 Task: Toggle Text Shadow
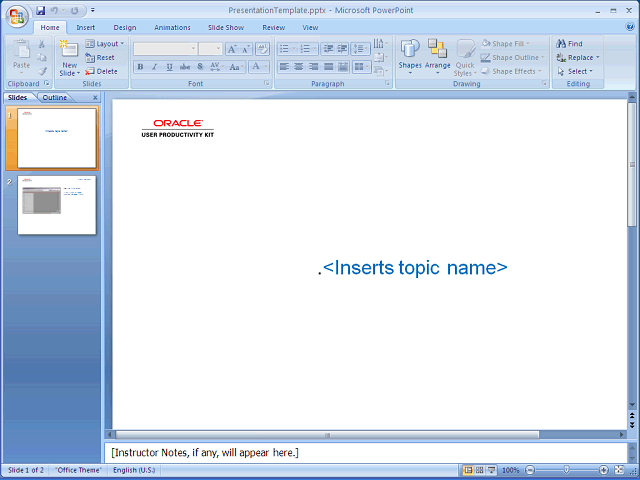200,67
